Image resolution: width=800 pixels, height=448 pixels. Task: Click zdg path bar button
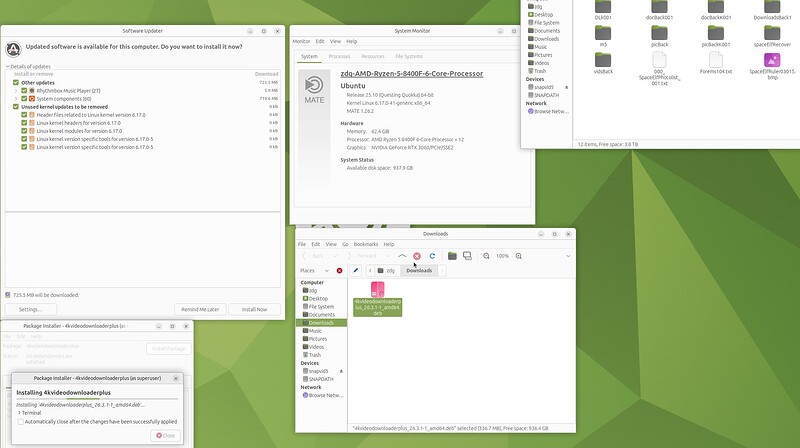pyautogui.click(x=387, y=270)
